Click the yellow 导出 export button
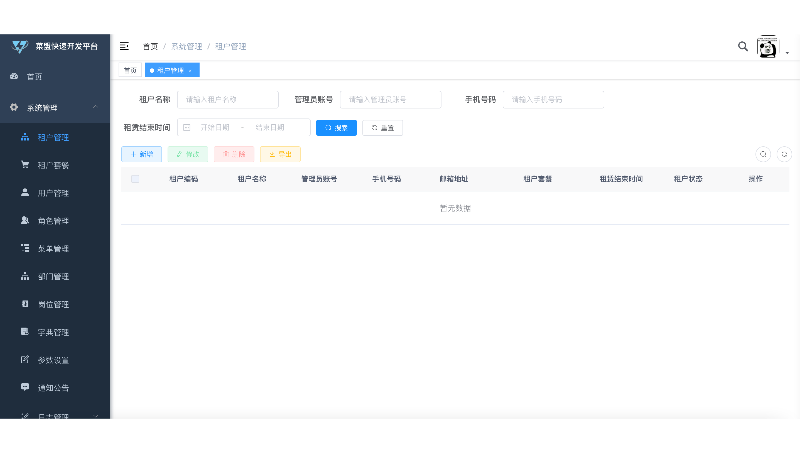The width and height of the screenshot is (800, 453). [281, 154]
